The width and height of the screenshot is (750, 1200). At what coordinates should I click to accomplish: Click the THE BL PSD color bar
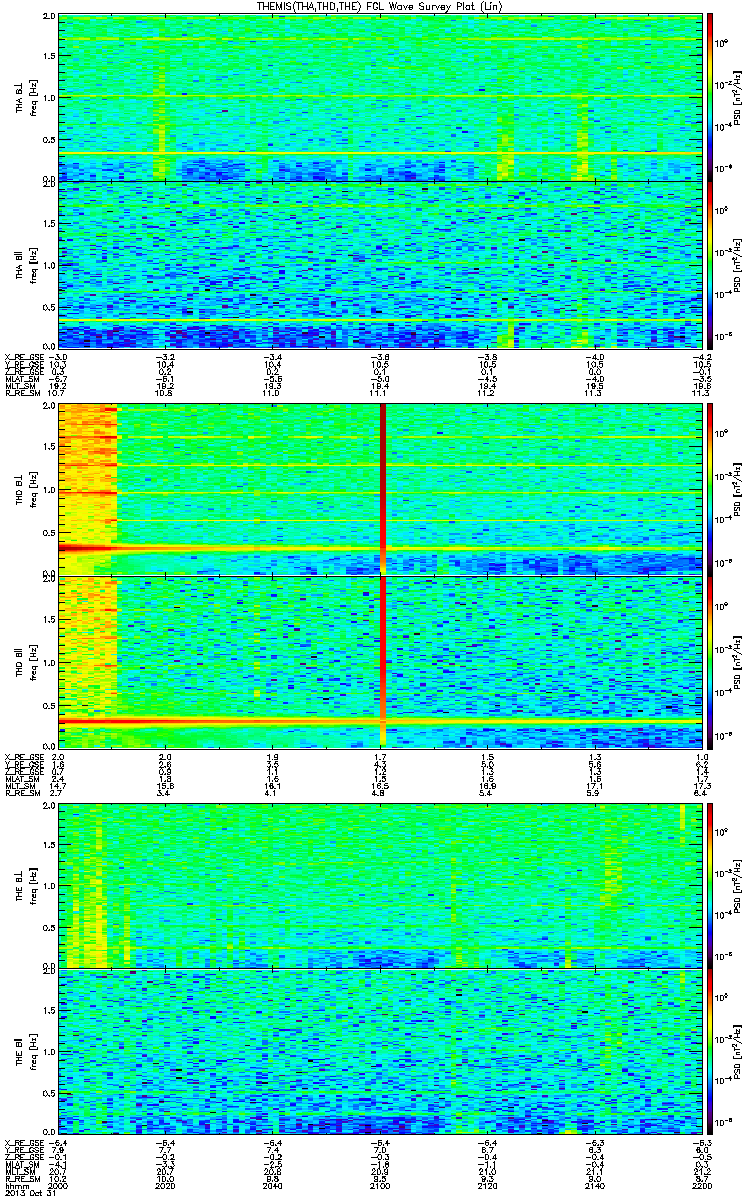pos(711,884)
